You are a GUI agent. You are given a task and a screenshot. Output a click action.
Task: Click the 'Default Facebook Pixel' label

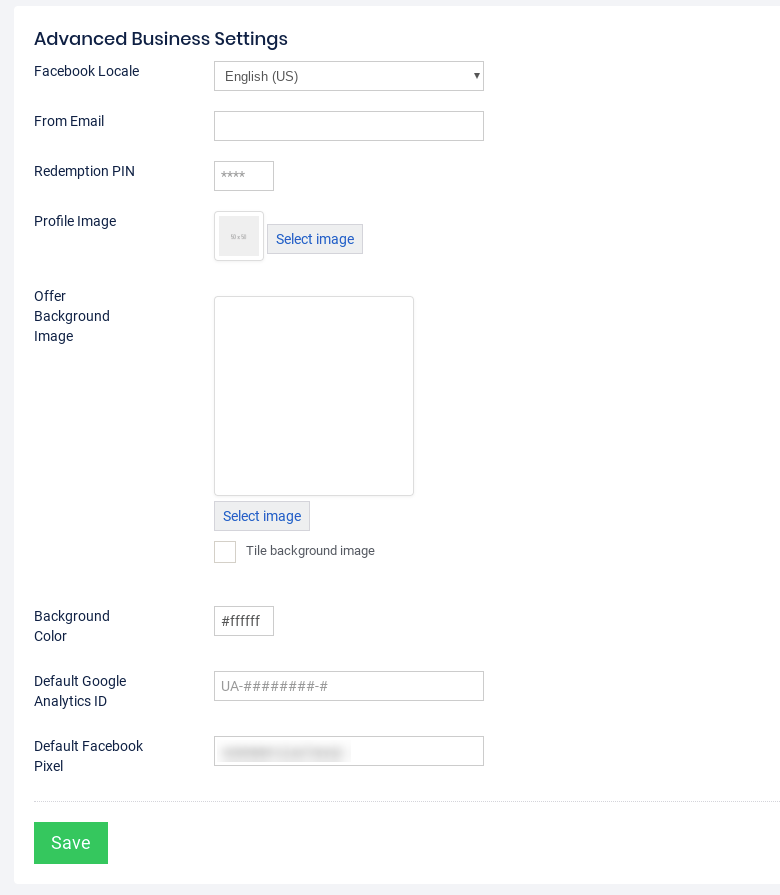(x=88, y=756)
